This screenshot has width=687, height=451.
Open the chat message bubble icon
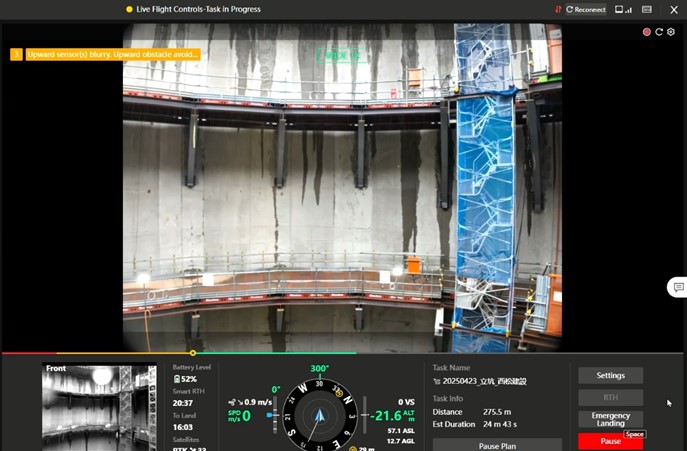click(x=677, y=287)
